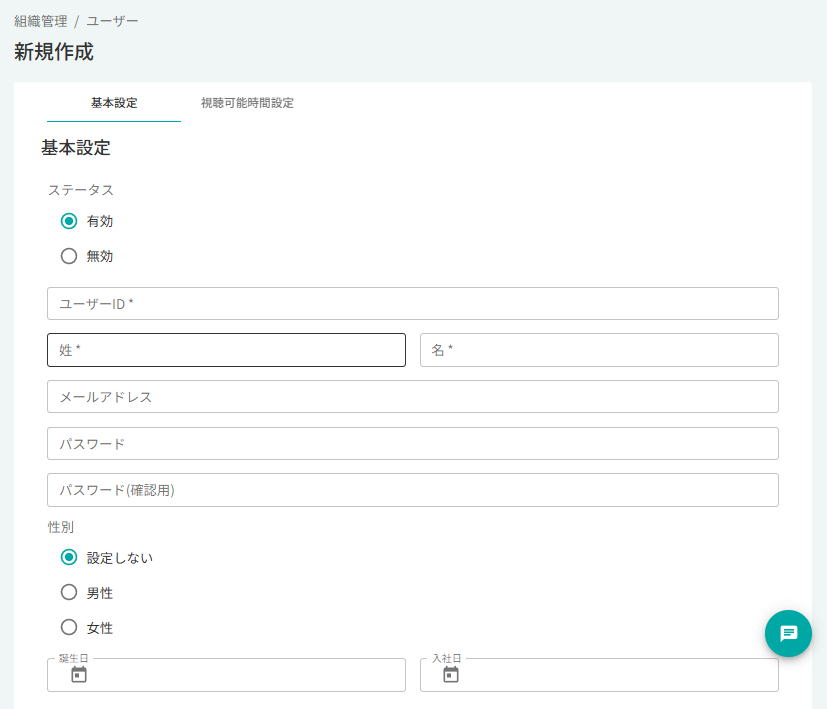Select the 無効 status radio button
This screenshot has width=827, height=709.
coord(69,256)
